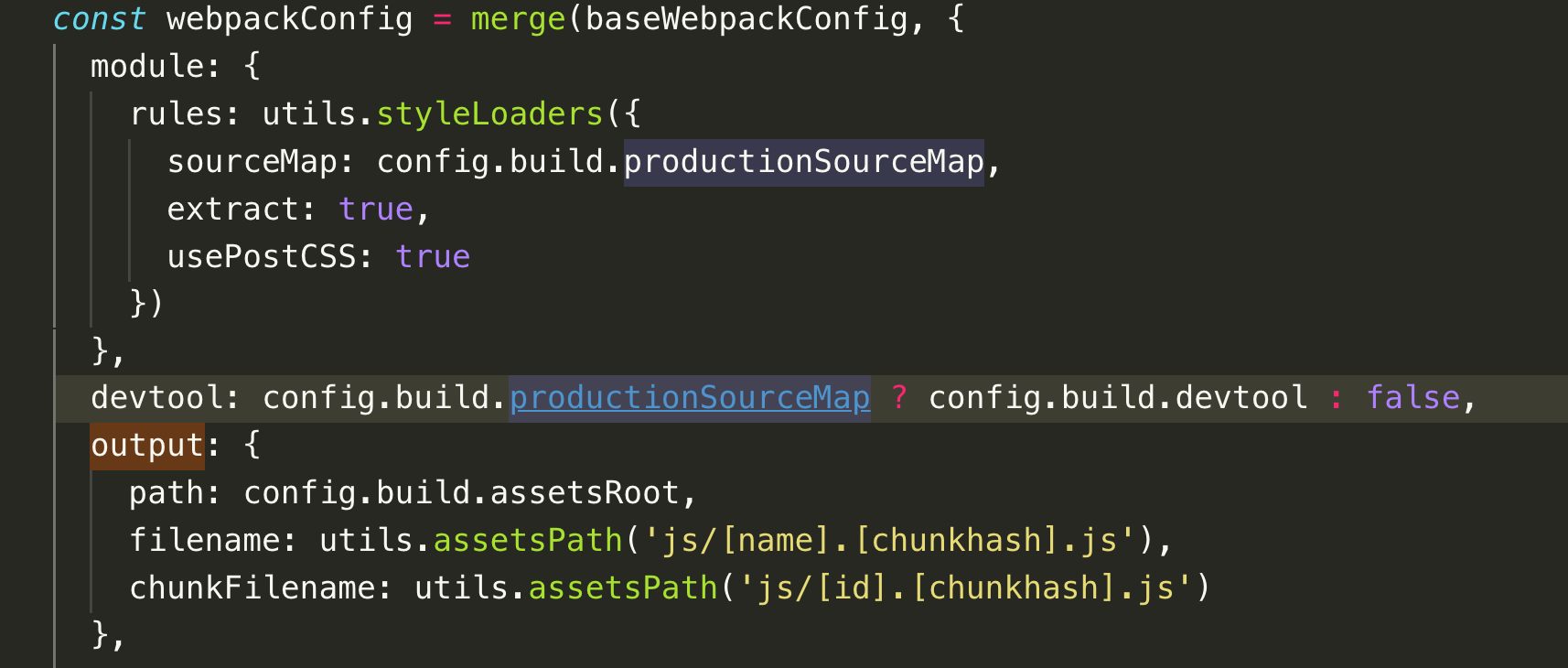Click the const keyword

[x=100, y=19]
